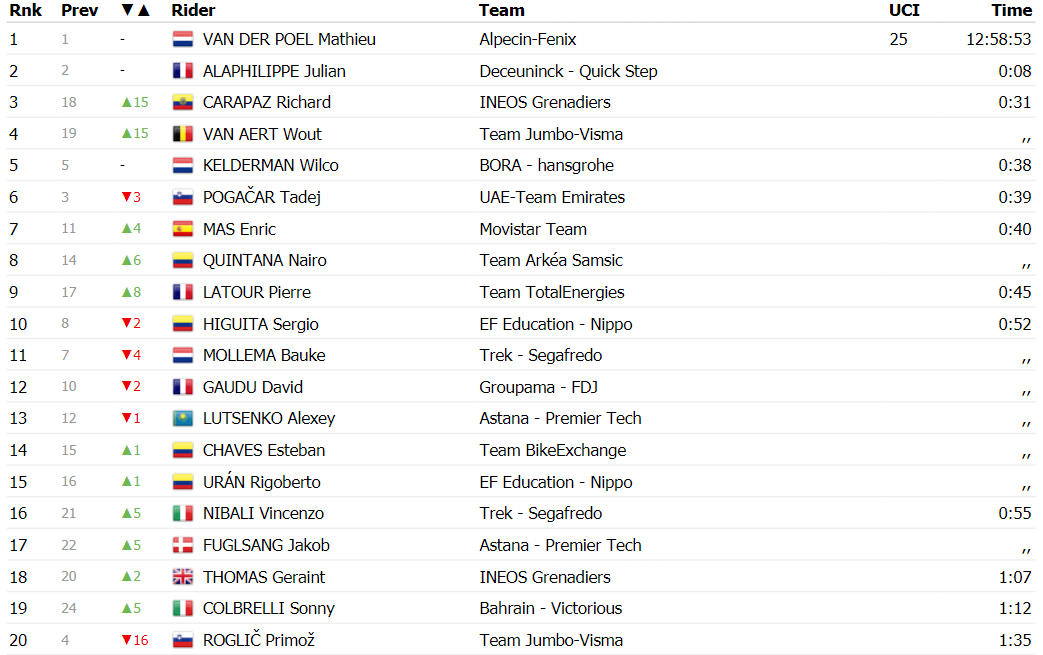Click the Belgian flag beside Van Aert
The width and height of the screenshot is (1043, 655).
click(183, 134)
